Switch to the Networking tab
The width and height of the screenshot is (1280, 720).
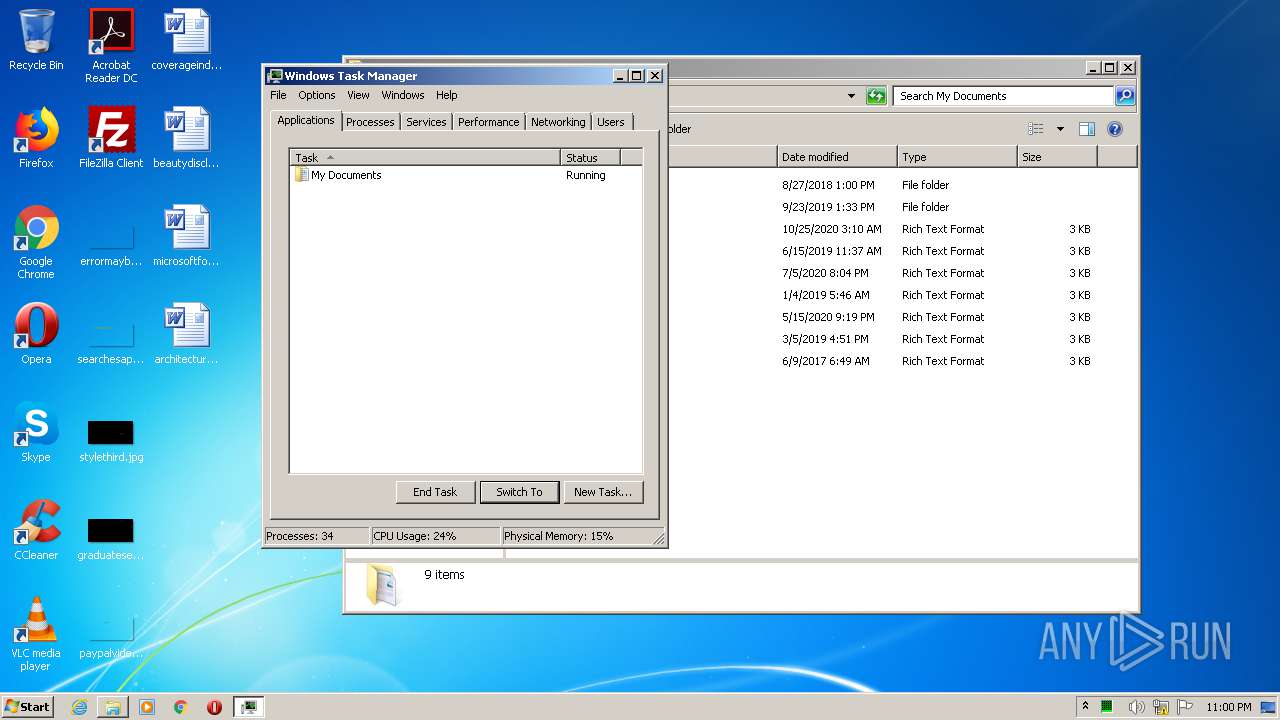[558, 122]
